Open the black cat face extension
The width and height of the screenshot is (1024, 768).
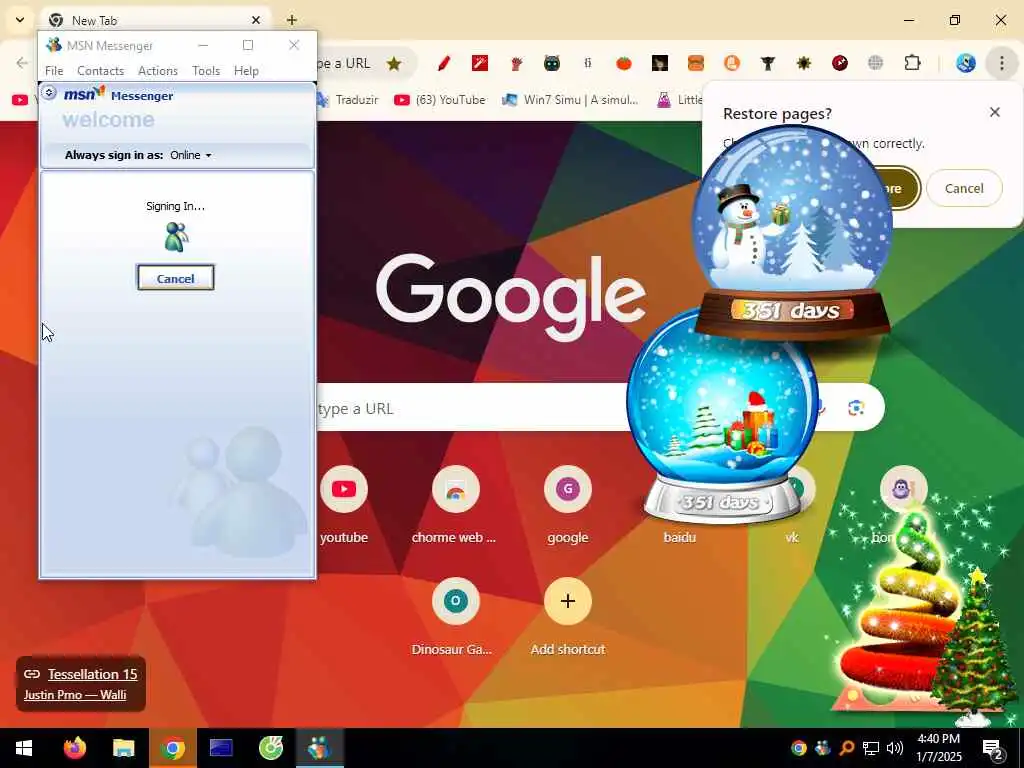click(552, 63)
